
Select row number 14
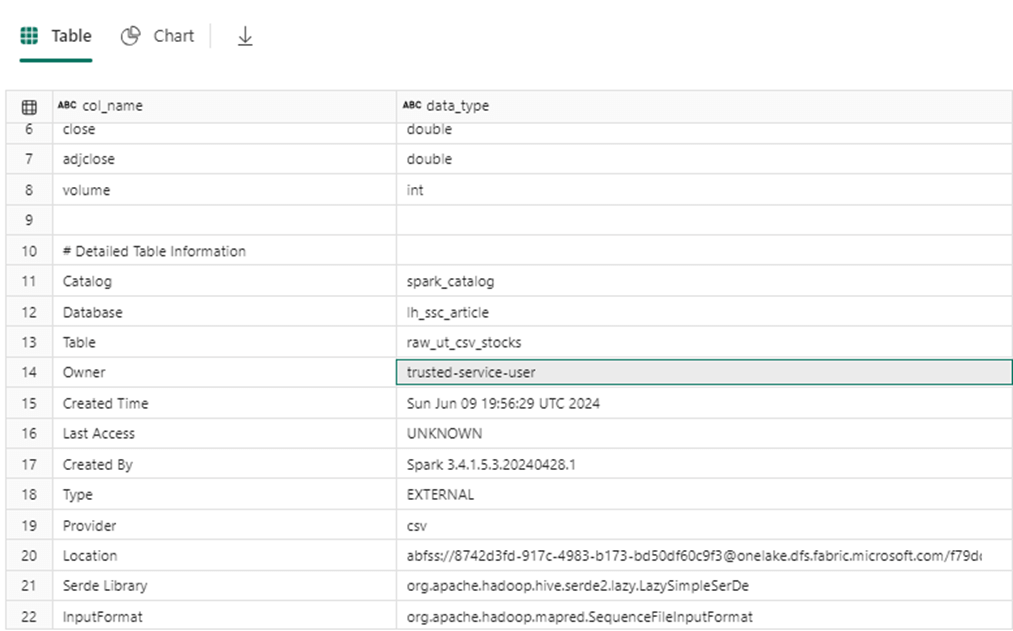click(x=29, y=372)
